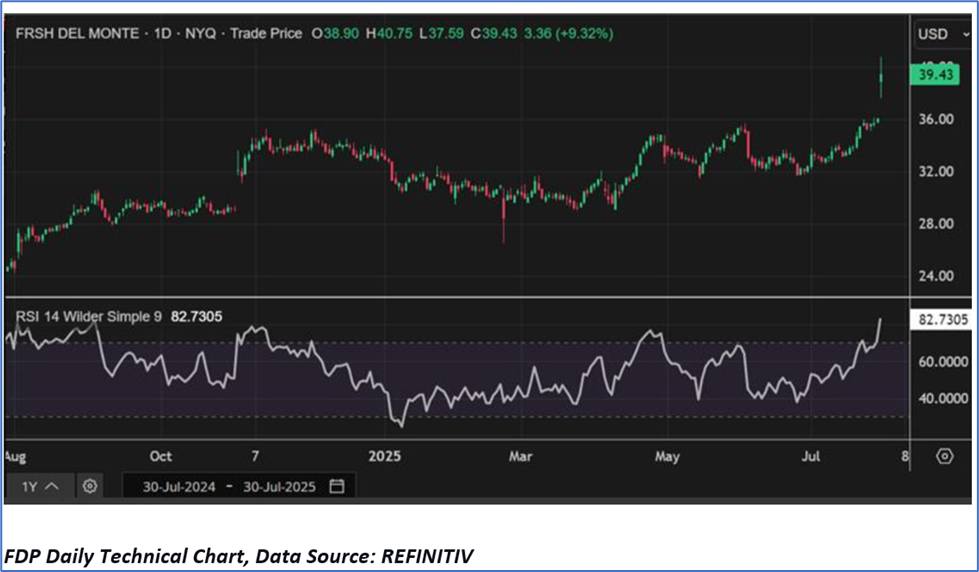
Task: Open the calendar date picker icon
Action: click(x=337, y=486)
